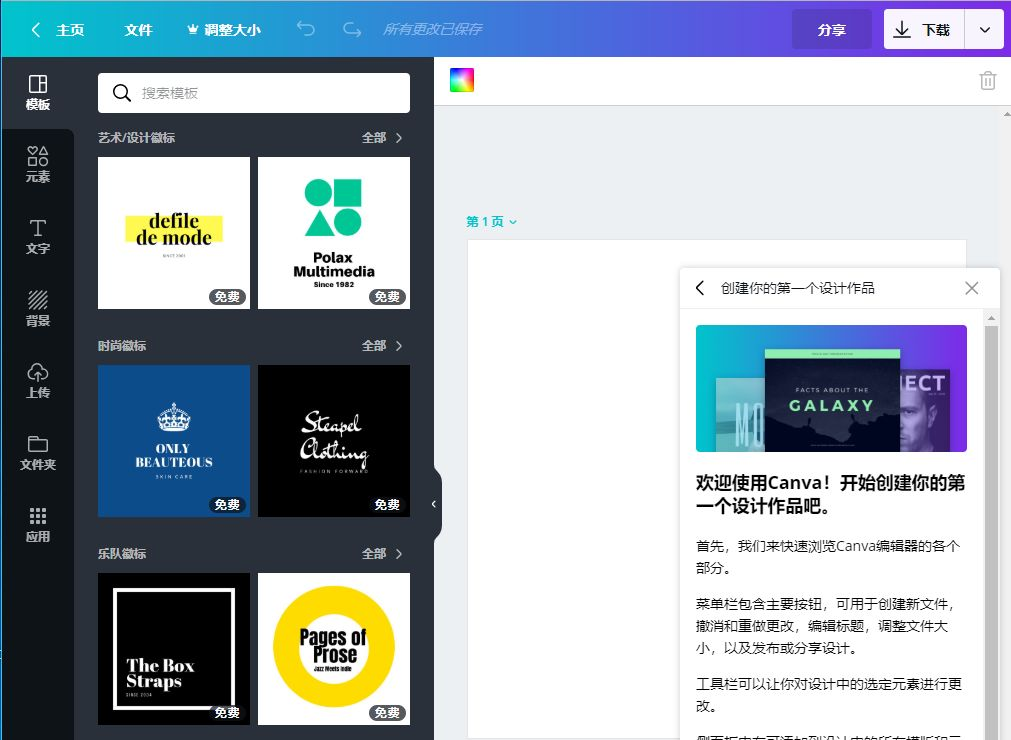This screenshot has height=740, width=1011.
Task: Focus the 搜索模板 search field
Action: click(254, 93)
